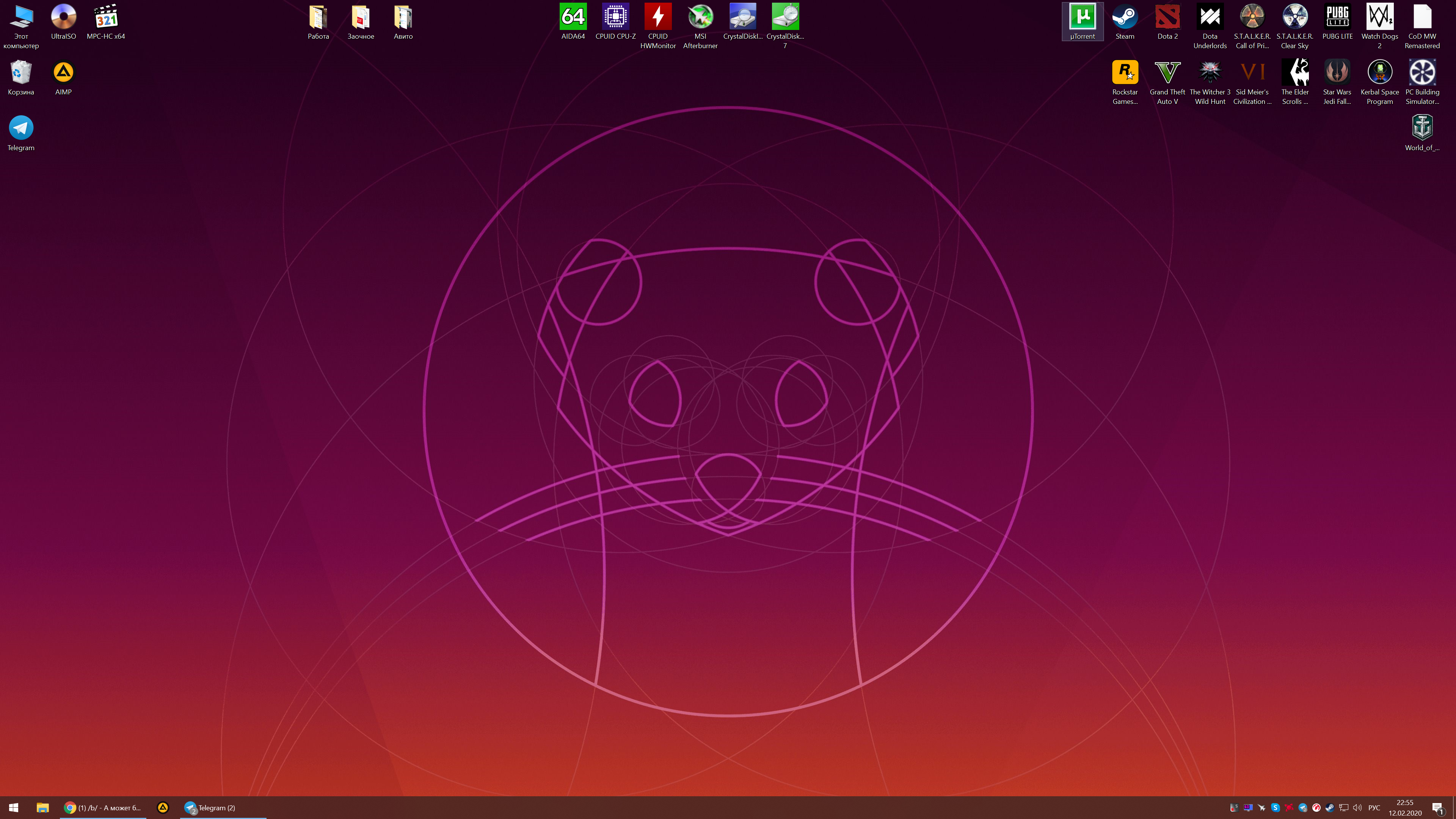Open the volume control in the tray
Viewport: 1456px width, 819px height.
pyautogui.click(x=1357, y=808)
